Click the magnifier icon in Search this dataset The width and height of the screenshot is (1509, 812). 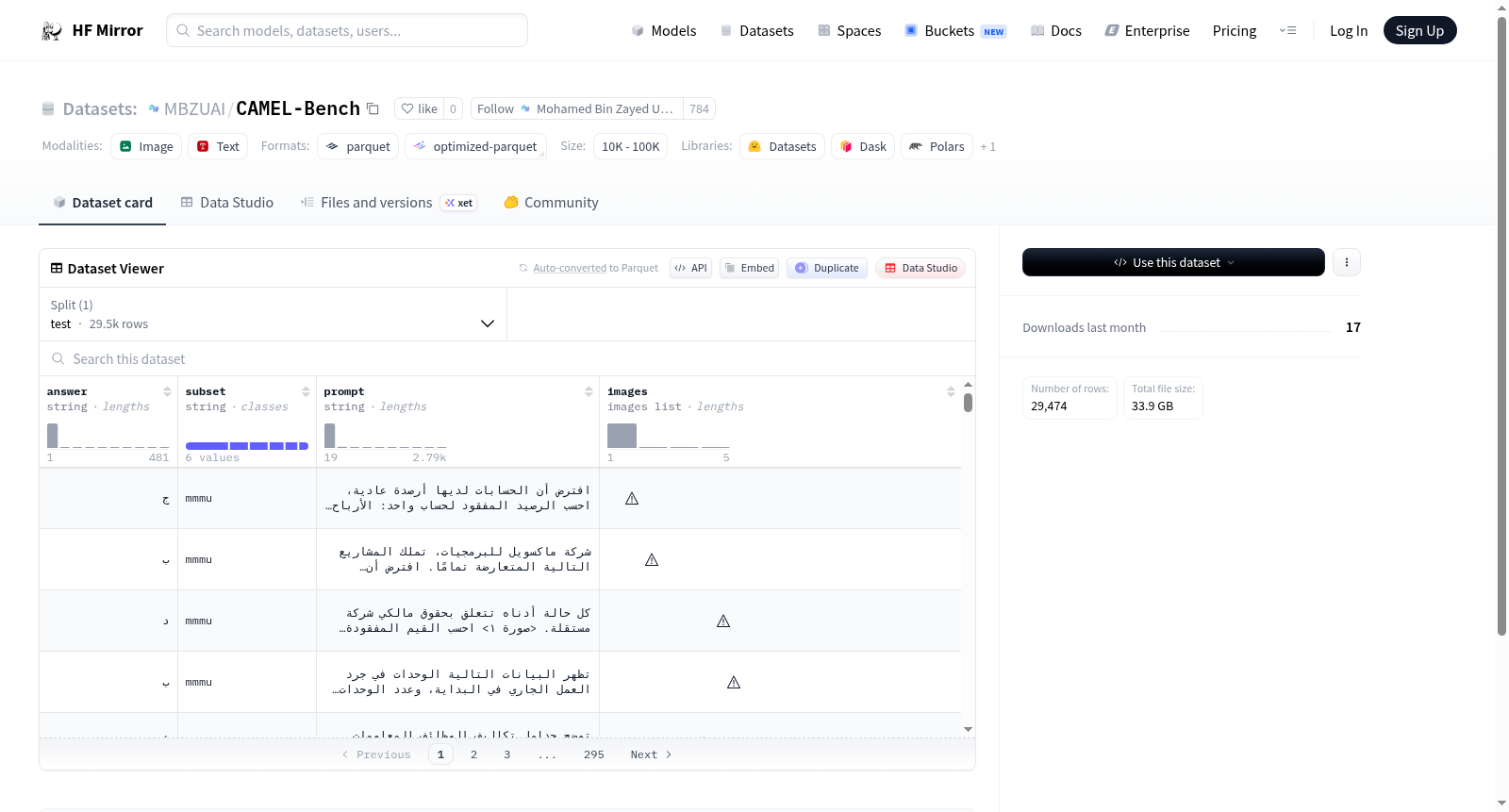pyautogui.click(x=58, y=358)
